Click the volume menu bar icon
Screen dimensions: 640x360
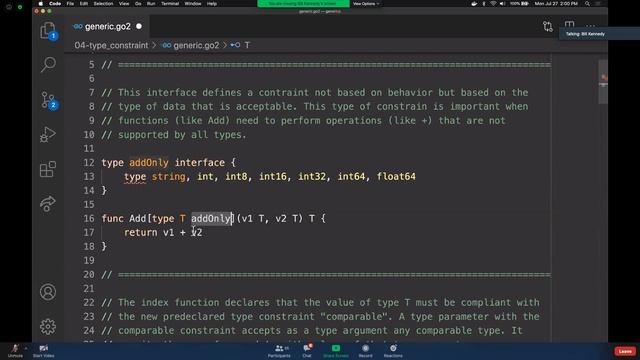click(502, 4)
